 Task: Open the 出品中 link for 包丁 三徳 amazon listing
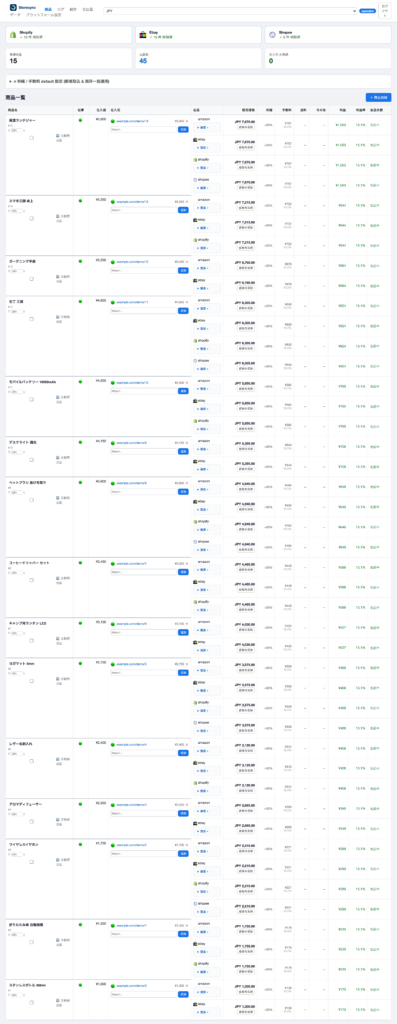pos(374,305)
